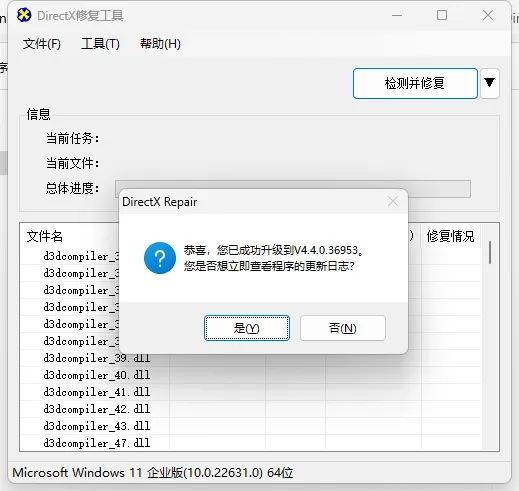Screen dimensions: 519x491
Task: Minimize the DirectX修复工具 window
Action: pyautogui.click(x=397, y=15)
